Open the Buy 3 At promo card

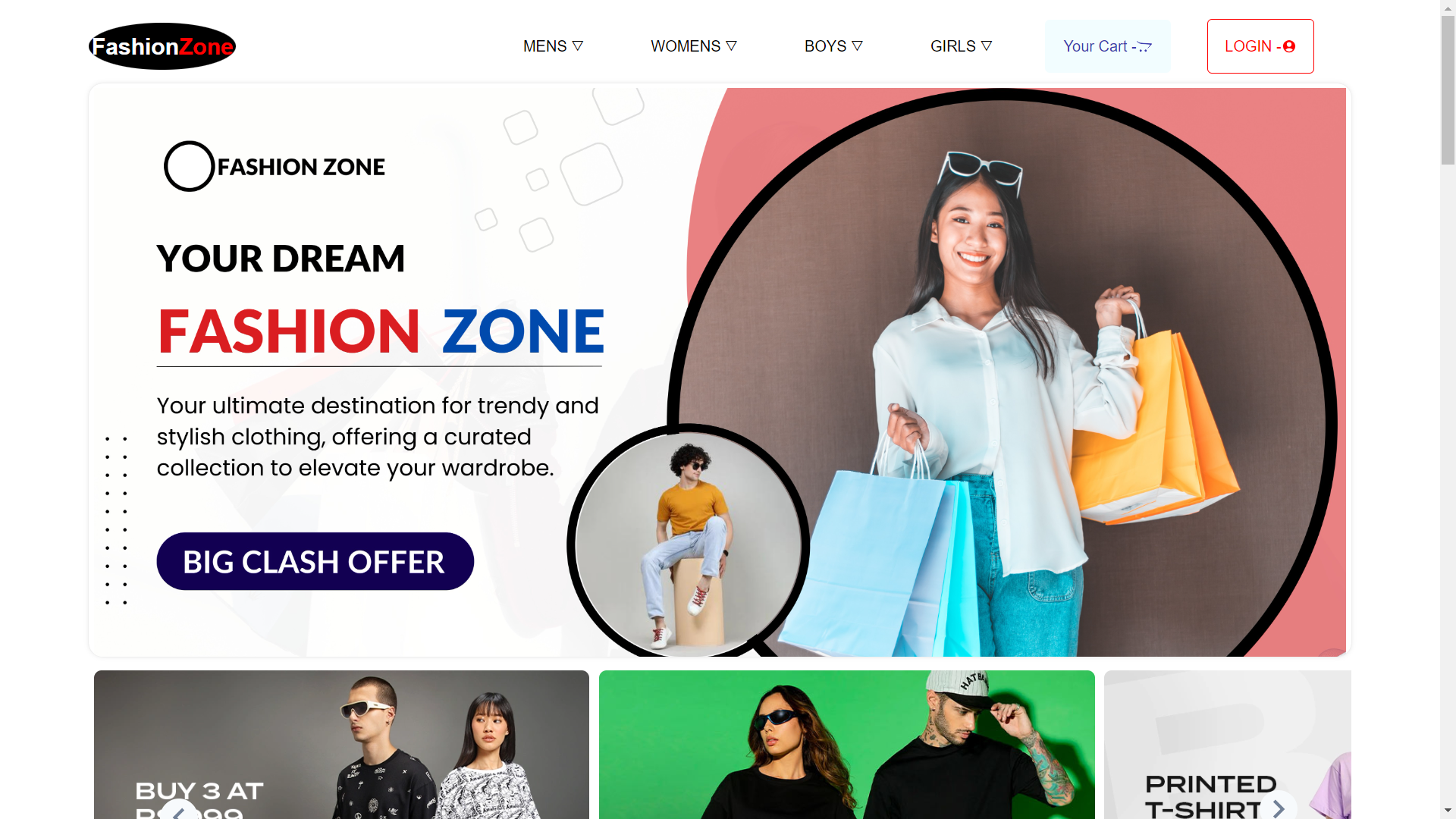(x=341, y=745)
